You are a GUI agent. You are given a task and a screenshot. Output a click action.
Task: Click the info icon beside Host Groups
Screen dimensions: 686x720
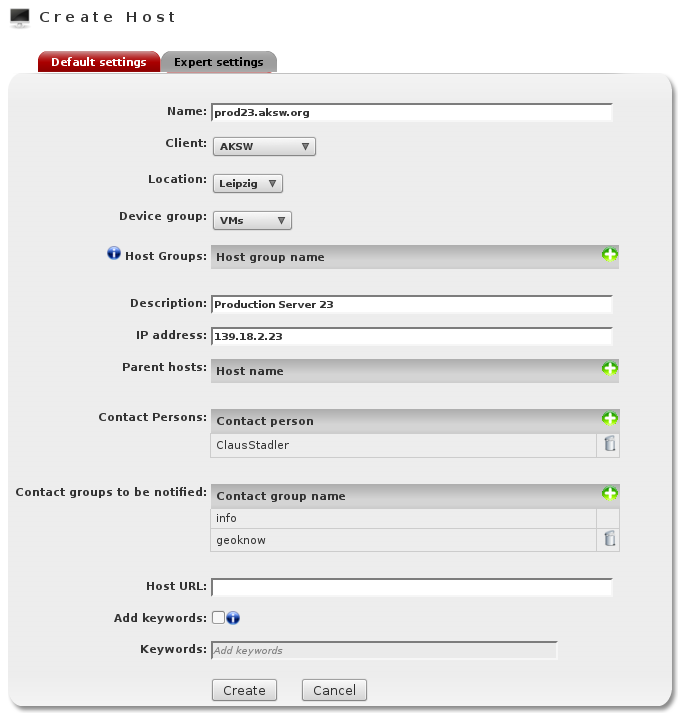click(x=114, y=255)
